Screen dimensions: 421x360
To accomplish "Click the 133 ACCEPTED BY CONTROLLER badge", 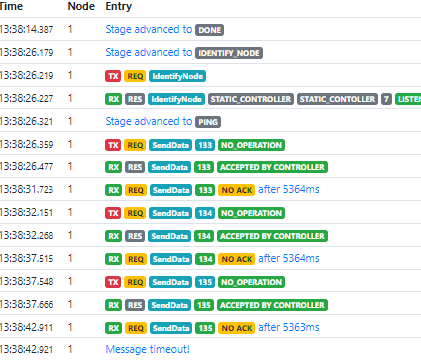I will [272, 167].
